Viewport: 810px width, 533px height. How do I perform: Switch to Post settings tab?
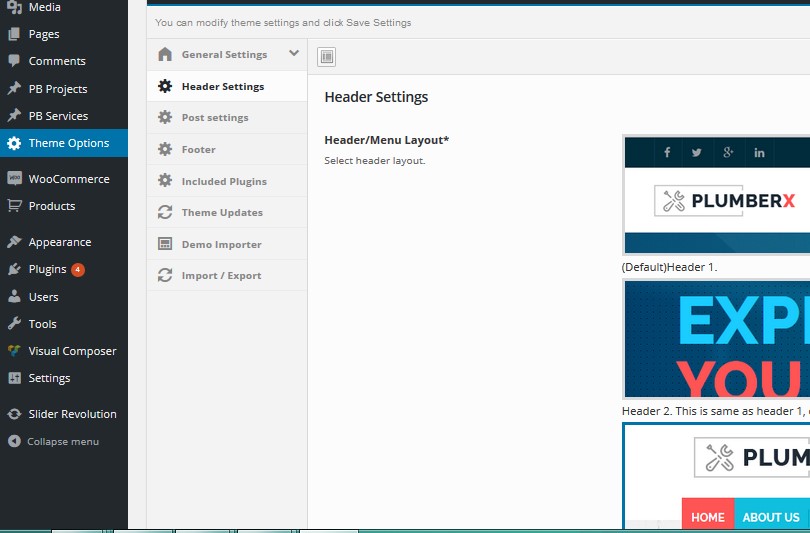pos(227,117)
